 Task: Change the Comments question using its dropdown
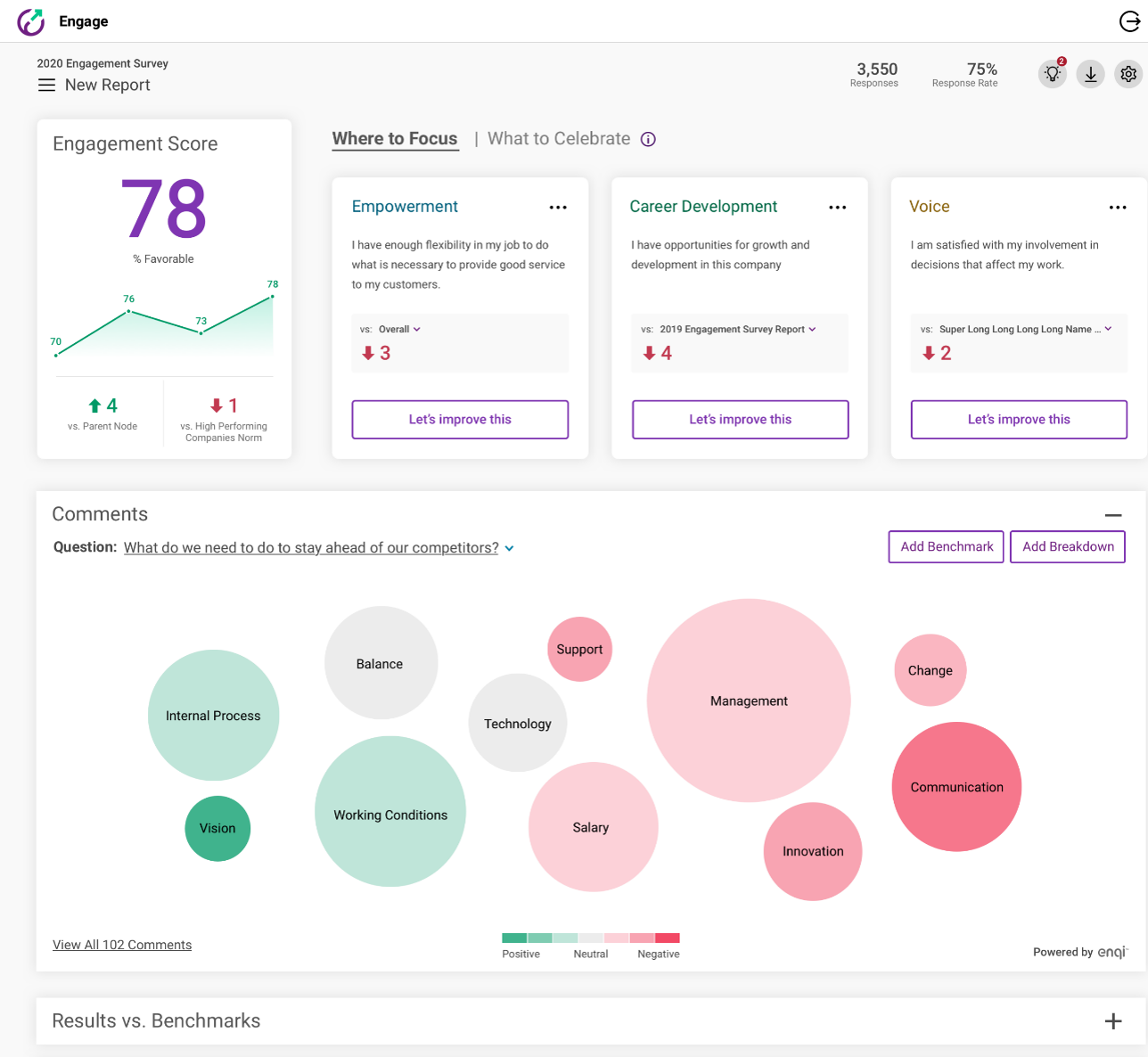(x=509, y=548)
